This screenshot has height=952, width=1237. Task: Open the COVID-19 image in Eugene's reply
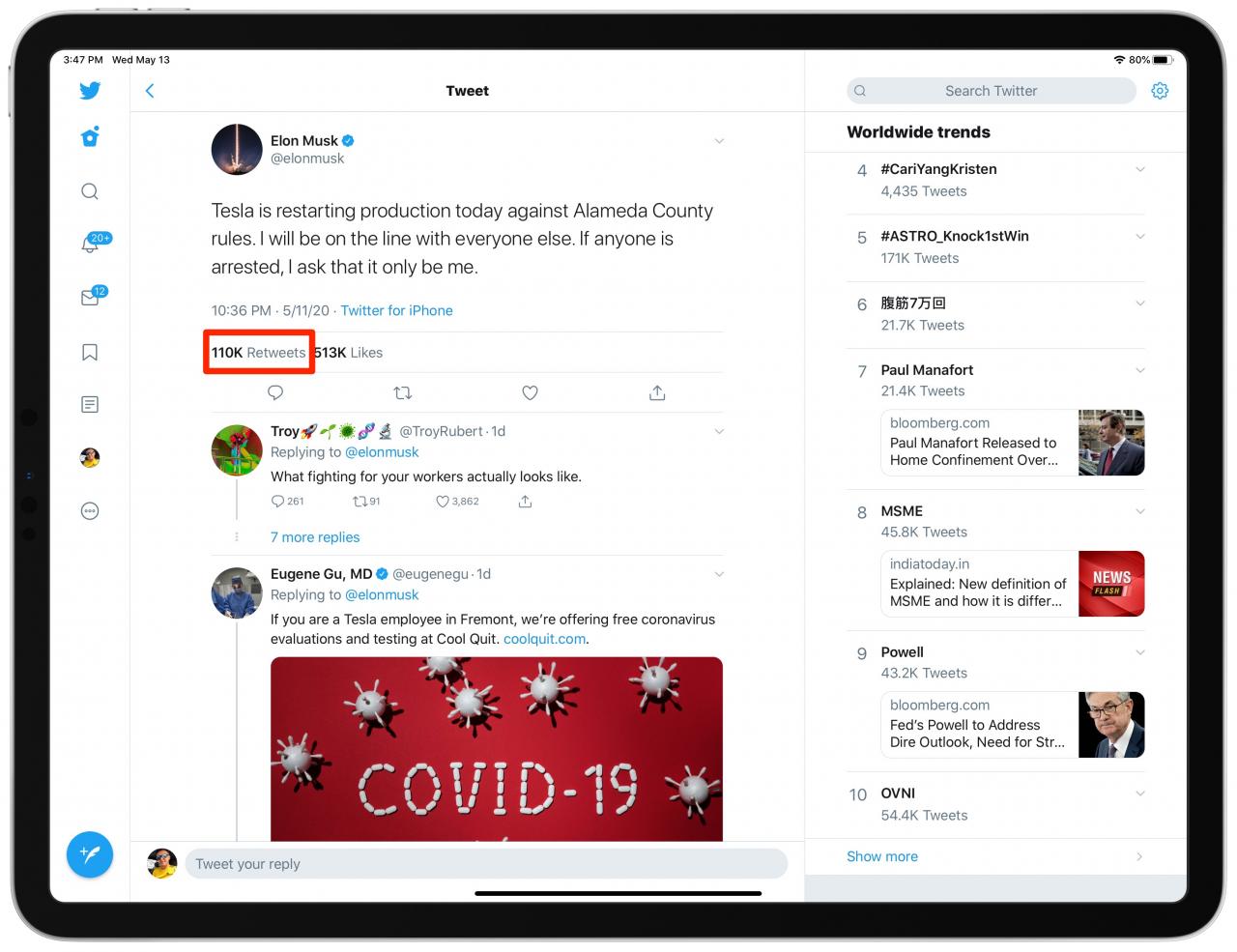pyautogui.click(x=497, y=749)
